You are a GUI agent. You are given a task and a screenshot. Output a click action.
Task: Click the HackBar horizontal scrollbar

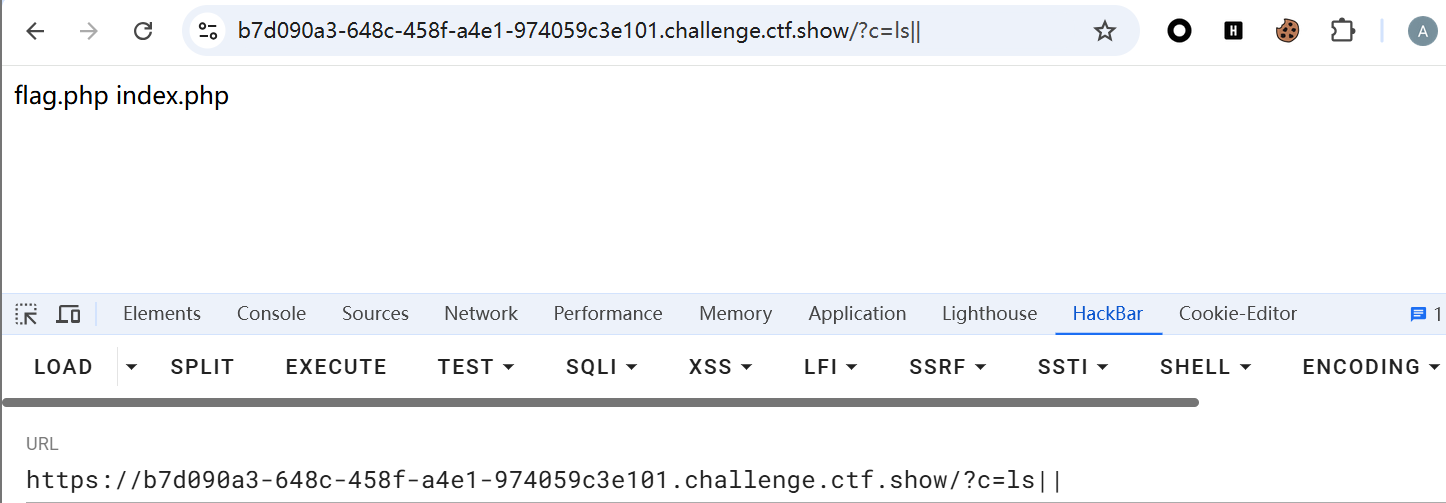point(600,403)
